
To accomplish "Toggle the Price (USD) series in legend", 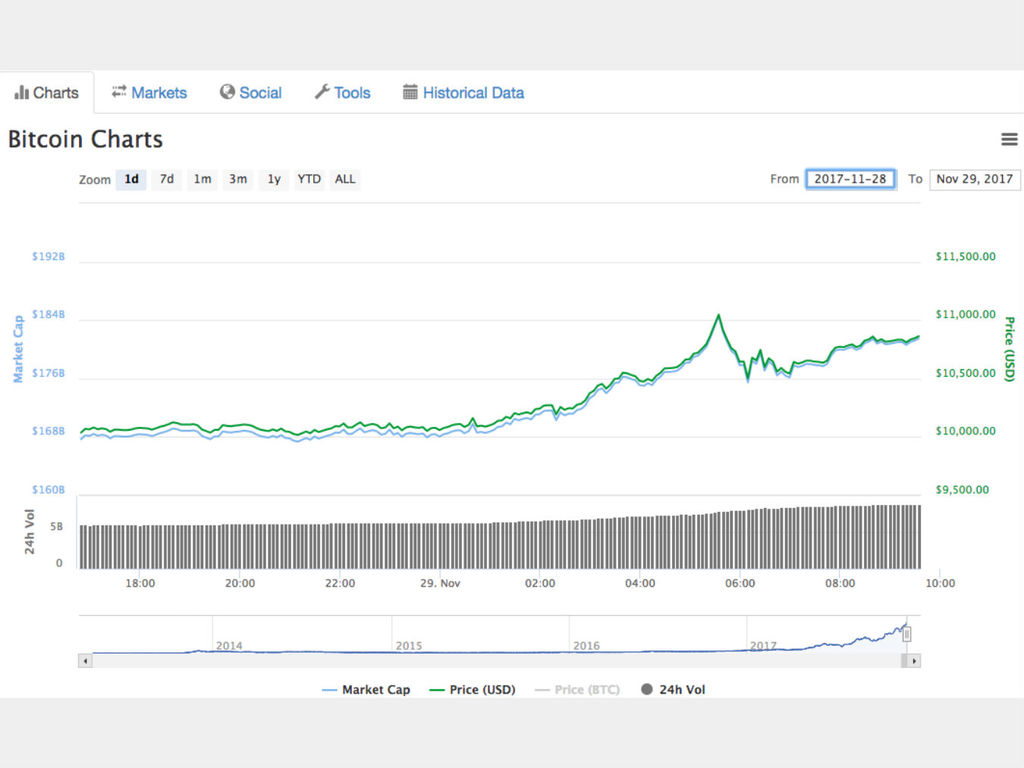I will coord(472,690).
